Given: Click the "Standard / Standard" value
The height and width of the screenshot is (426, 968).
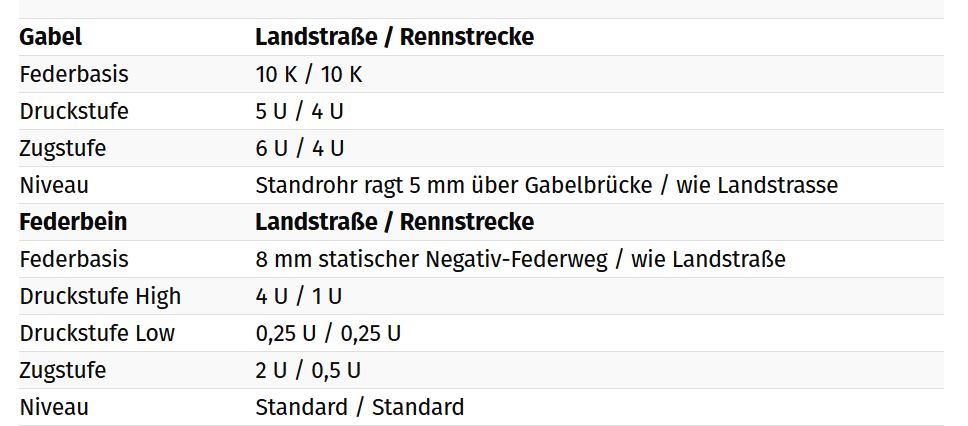Looking at the screenshot, I should click(360, 407).
